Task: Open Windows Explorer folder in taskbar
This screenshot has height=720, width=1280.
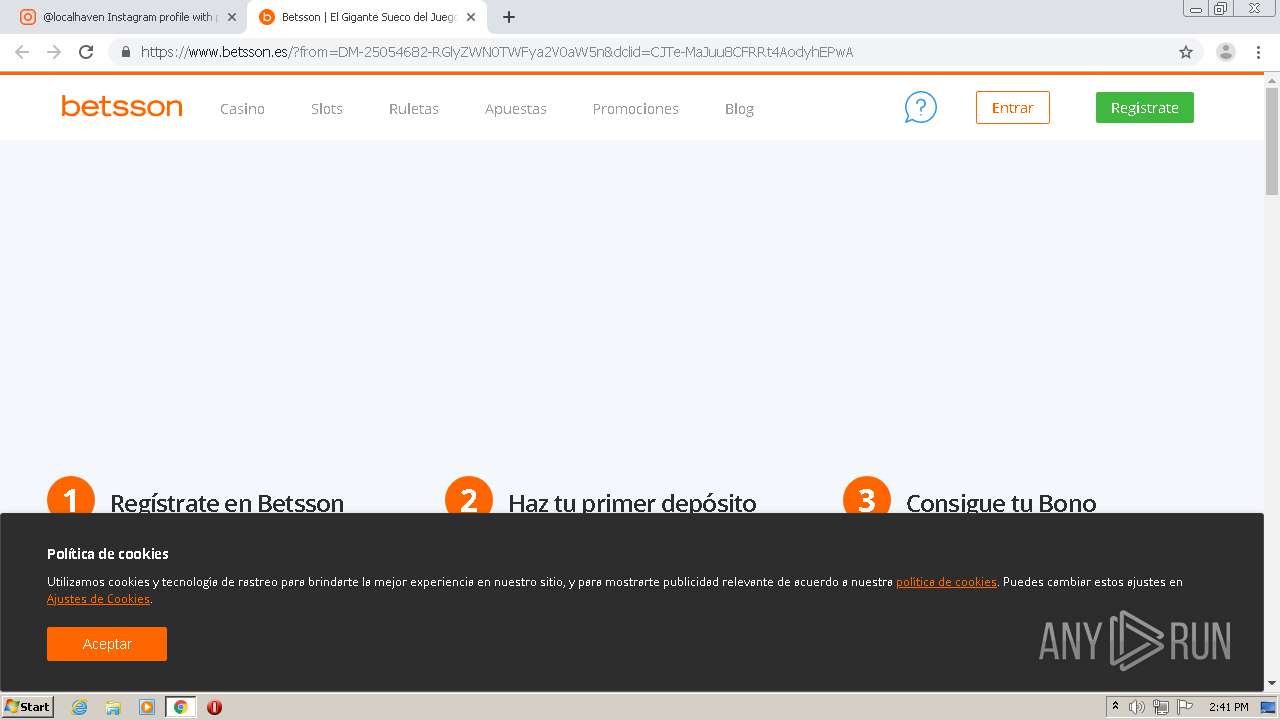Action: [x=113, y=707]
